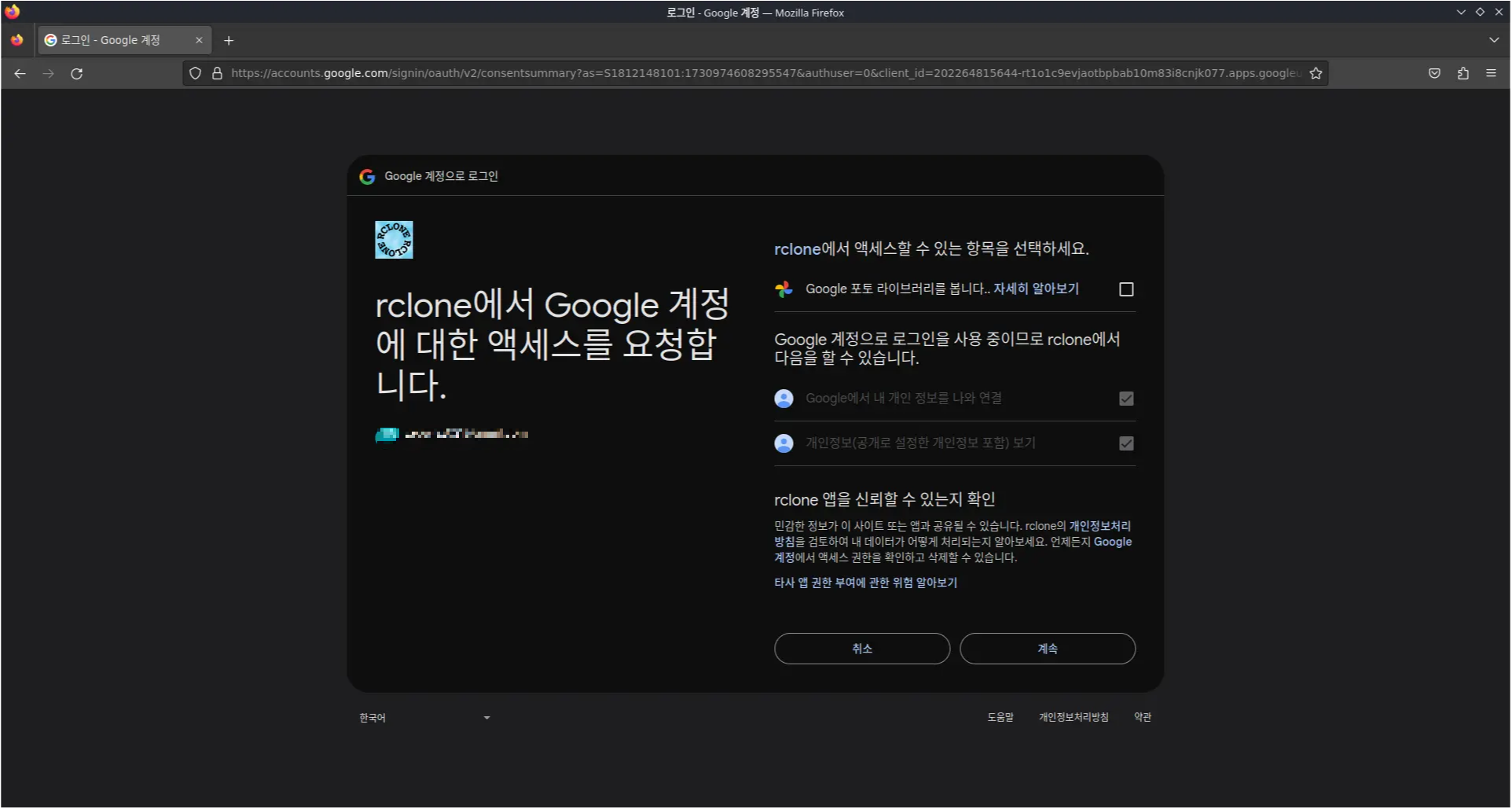Open the Google 계정 link in trust text

click(x=1112, y=542)
